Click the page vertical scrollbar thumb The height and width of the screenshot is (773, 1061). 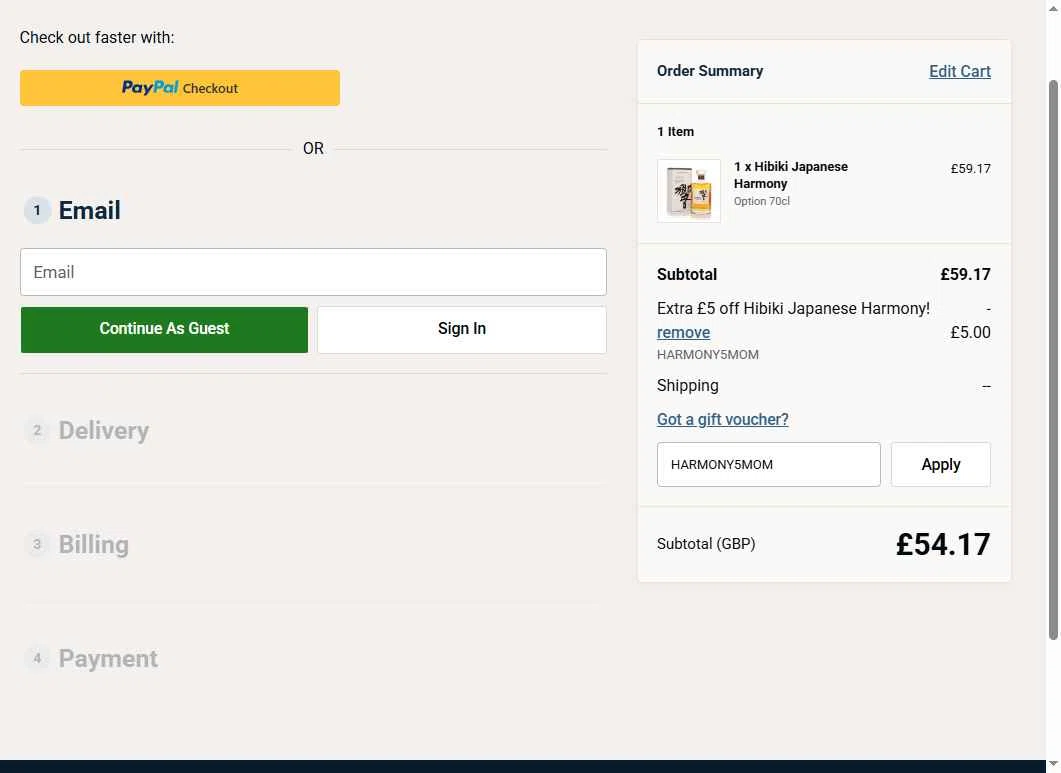1053,359
